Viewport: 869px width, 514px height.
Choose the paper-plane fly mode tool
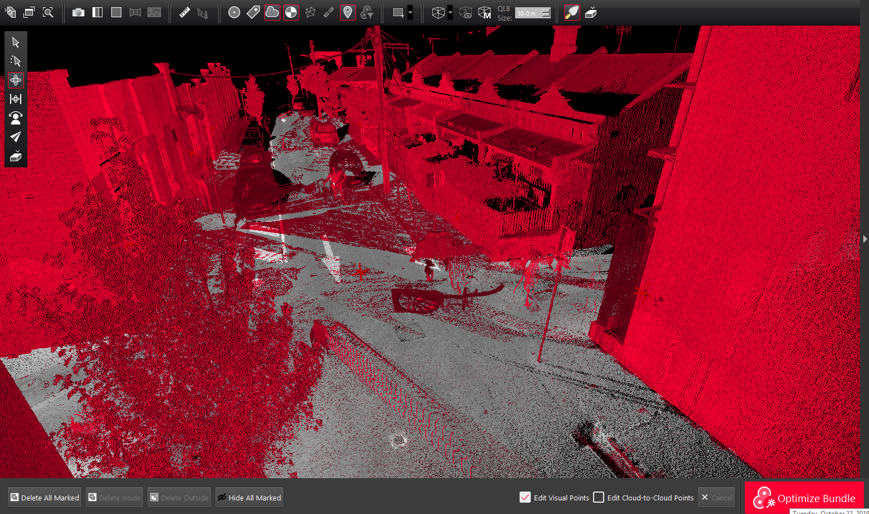tap(15, 138)
